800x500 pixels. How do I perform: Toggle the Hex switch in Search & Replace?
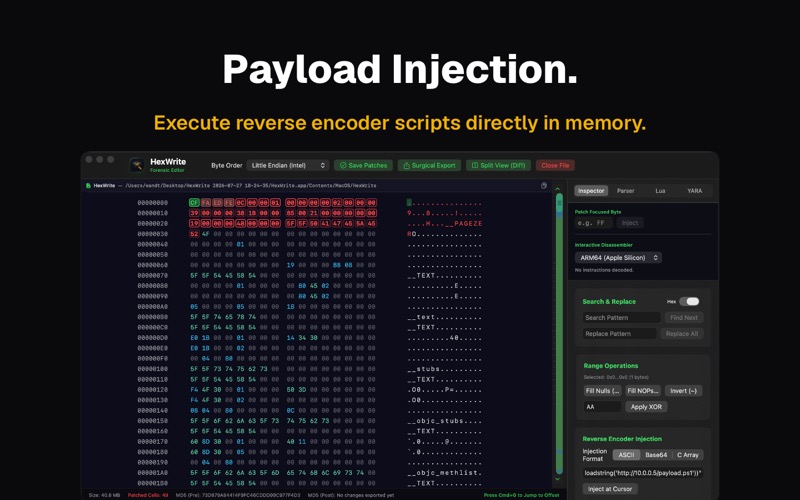coord(689,302)
